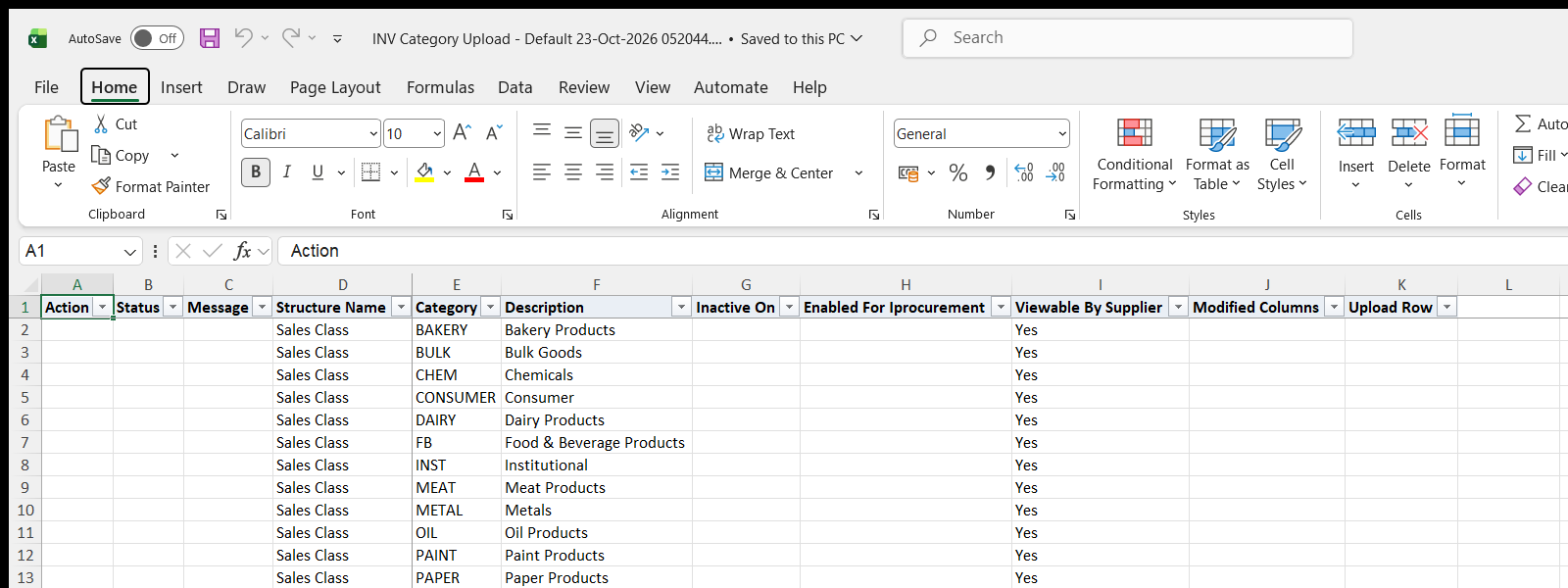
Task: Open Status column filter dropdown
Action: [x=172, y=307]
